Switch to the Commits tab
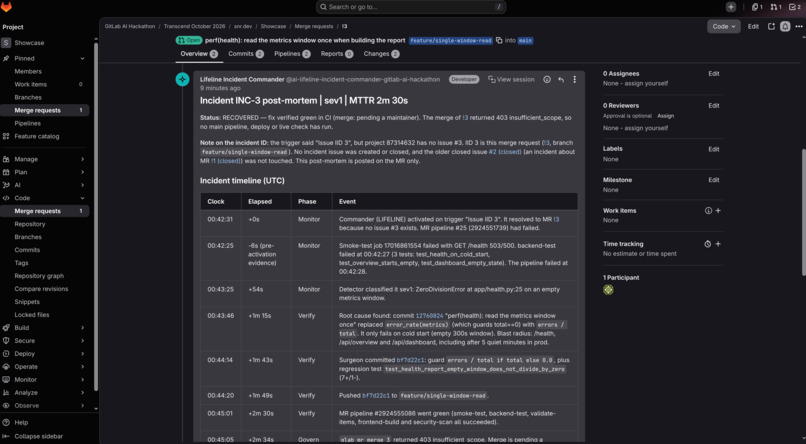Viewport: 806px width, 444px height. 246,54
